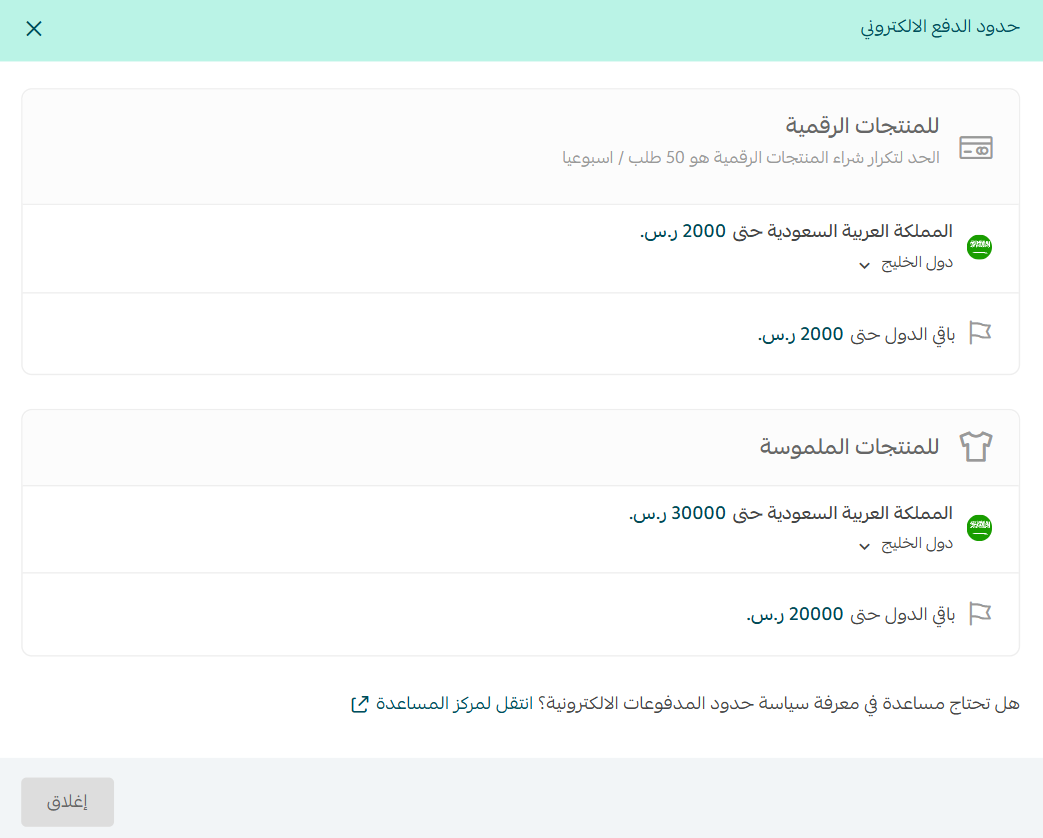This screenshot has height=838, width=1043.
Task: Expand دول الخليج under tangible products
Action: 863,545
